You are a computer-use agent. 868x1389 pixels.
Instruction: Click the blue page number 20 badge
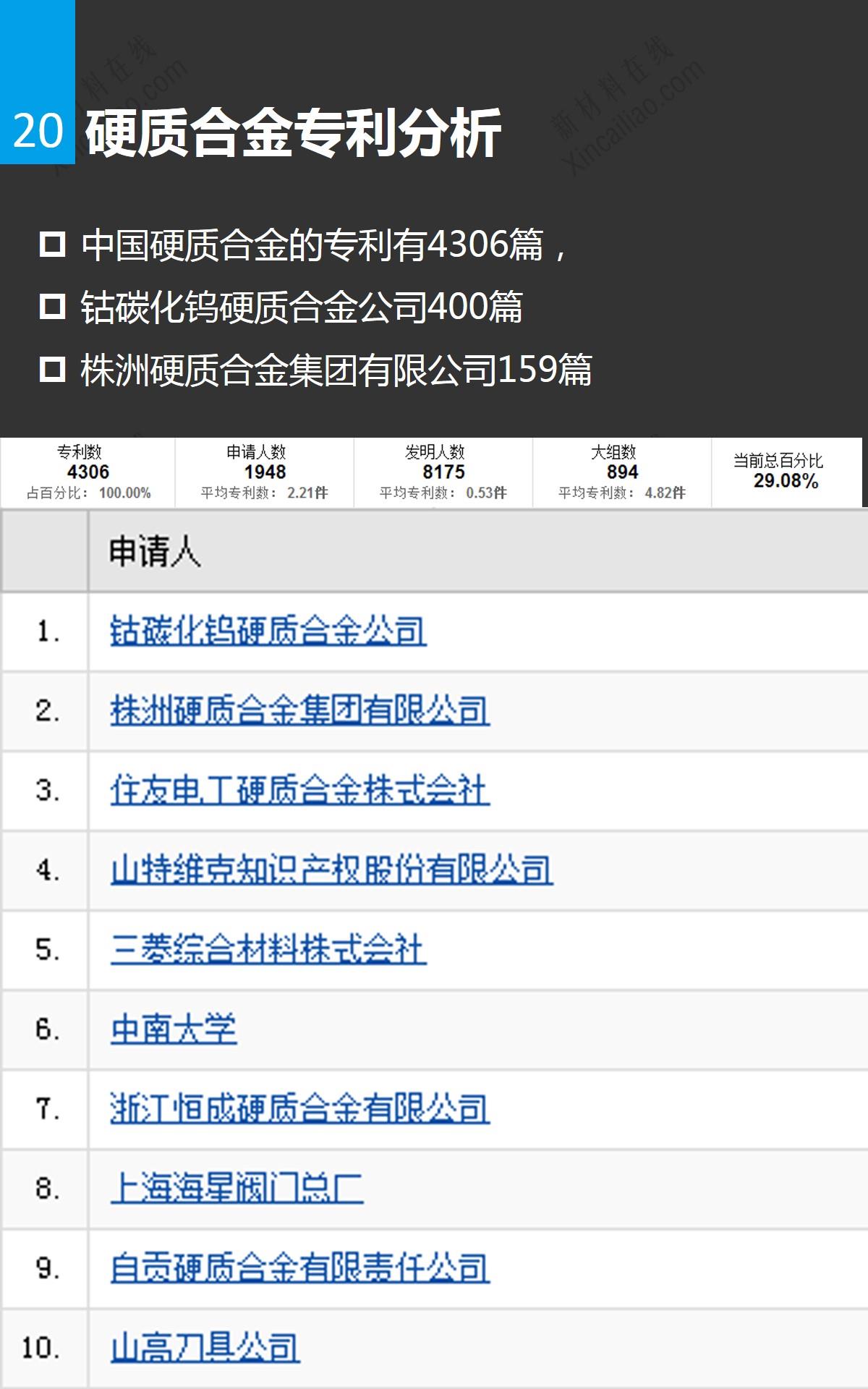point(38,130)
